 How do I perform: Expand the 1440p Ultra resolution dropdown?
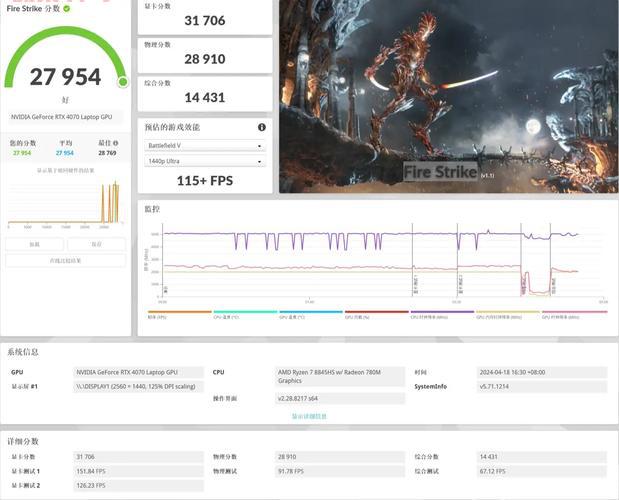pos(205,161)
